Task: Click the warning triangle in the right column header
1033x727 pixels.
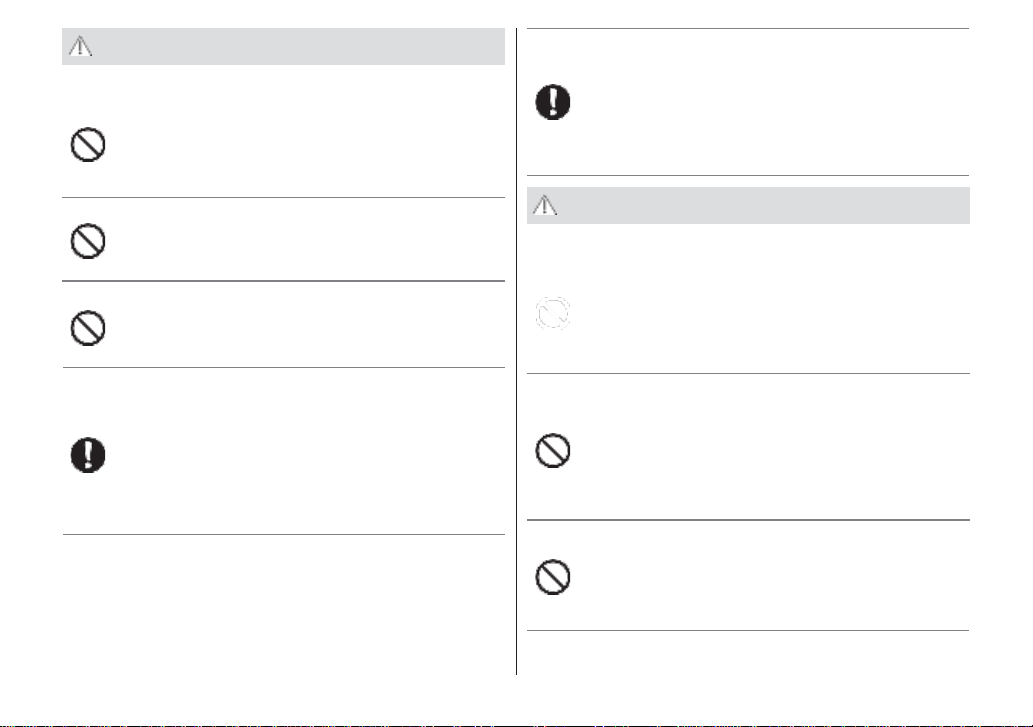Action: (x=545, y=205)
